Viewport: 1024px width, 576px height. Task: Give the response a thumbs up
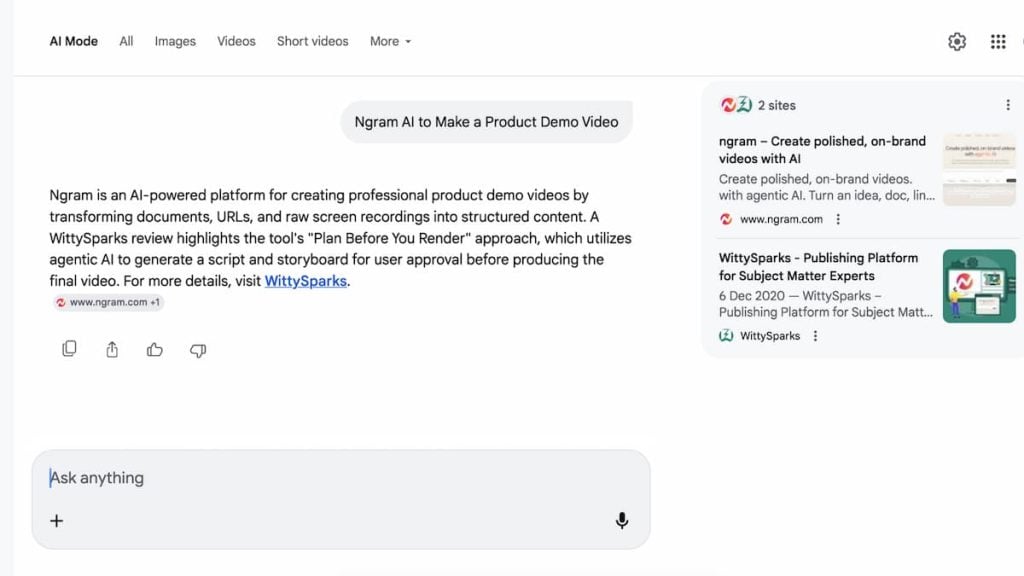pos(155,349)
